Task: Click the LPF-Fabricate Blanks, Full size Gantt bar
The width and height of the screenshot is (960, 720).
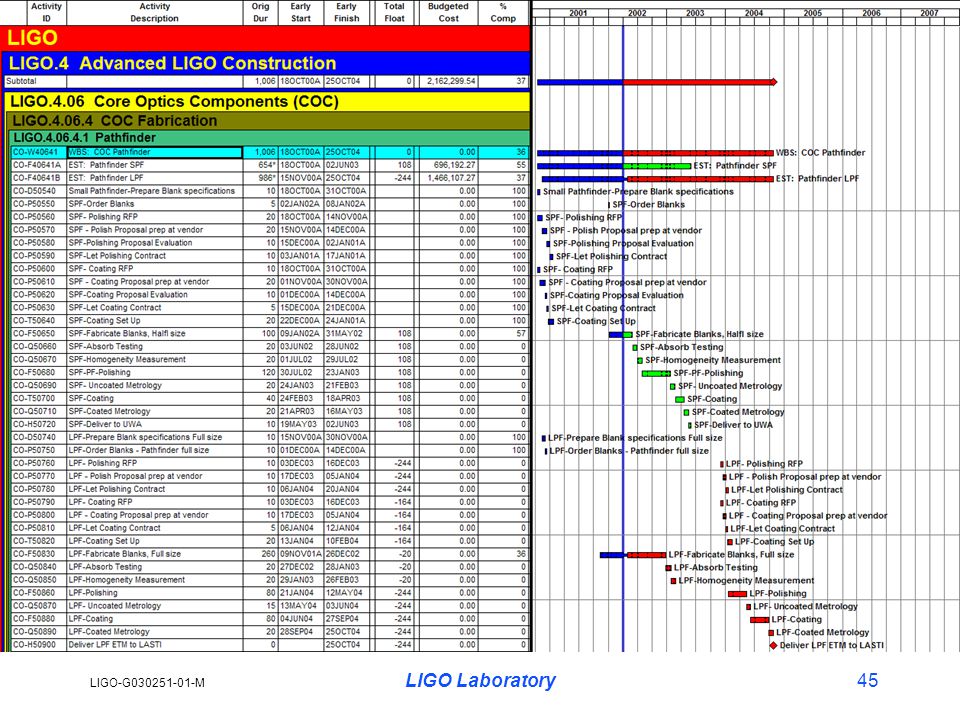Action: (633, 555)
